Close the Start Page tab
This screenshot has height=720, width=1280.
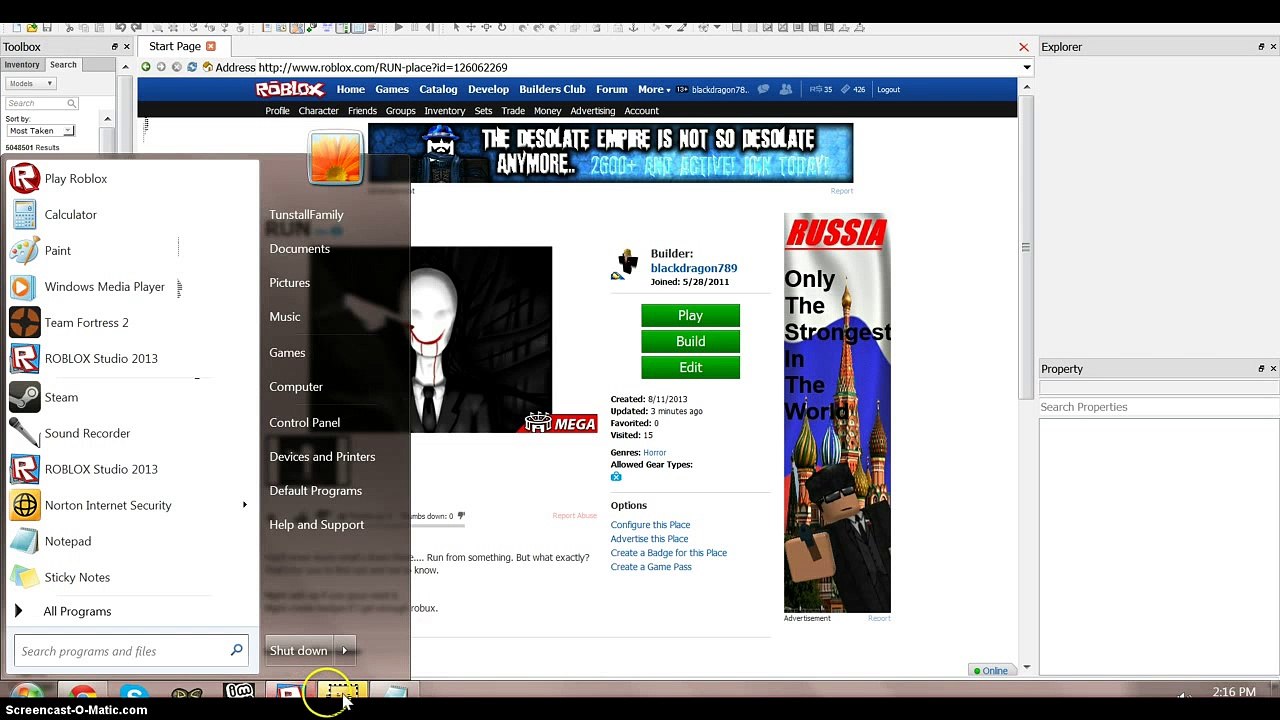(x=211, y=46)
